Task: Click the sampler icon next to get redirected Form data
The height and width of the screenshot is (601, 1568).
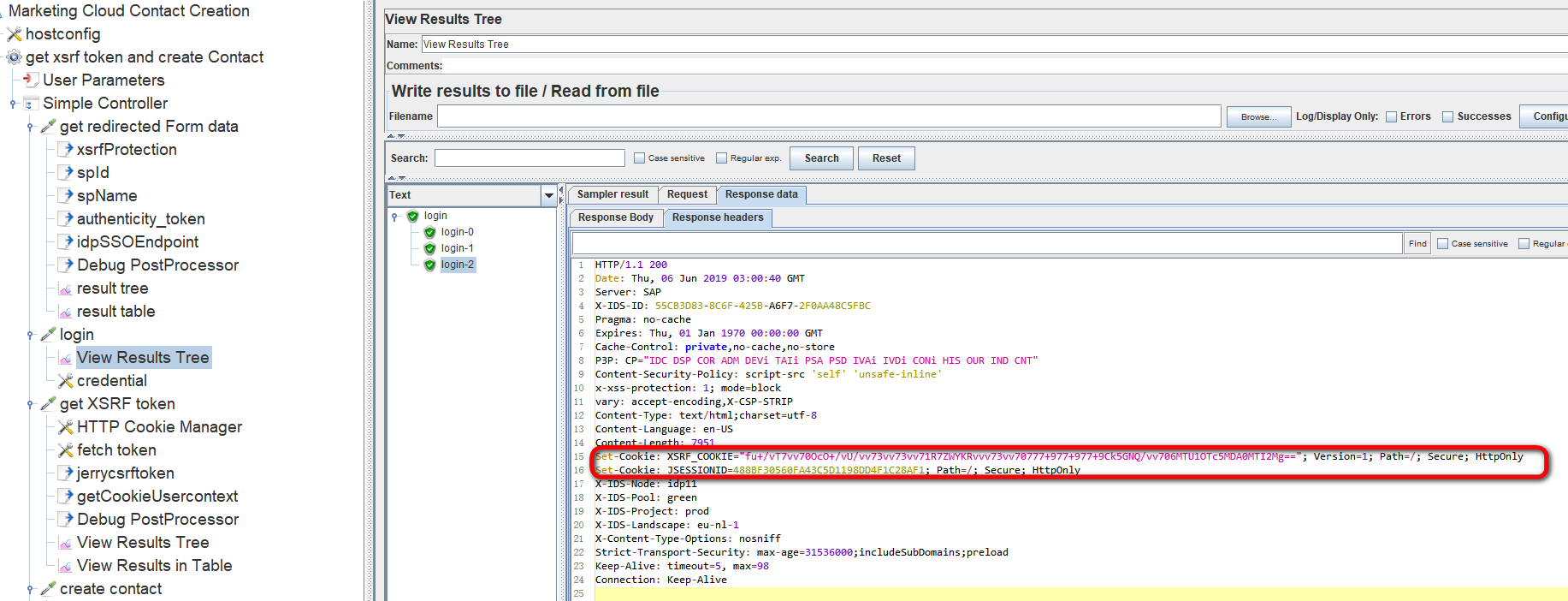Action: [x=48, y=127]
